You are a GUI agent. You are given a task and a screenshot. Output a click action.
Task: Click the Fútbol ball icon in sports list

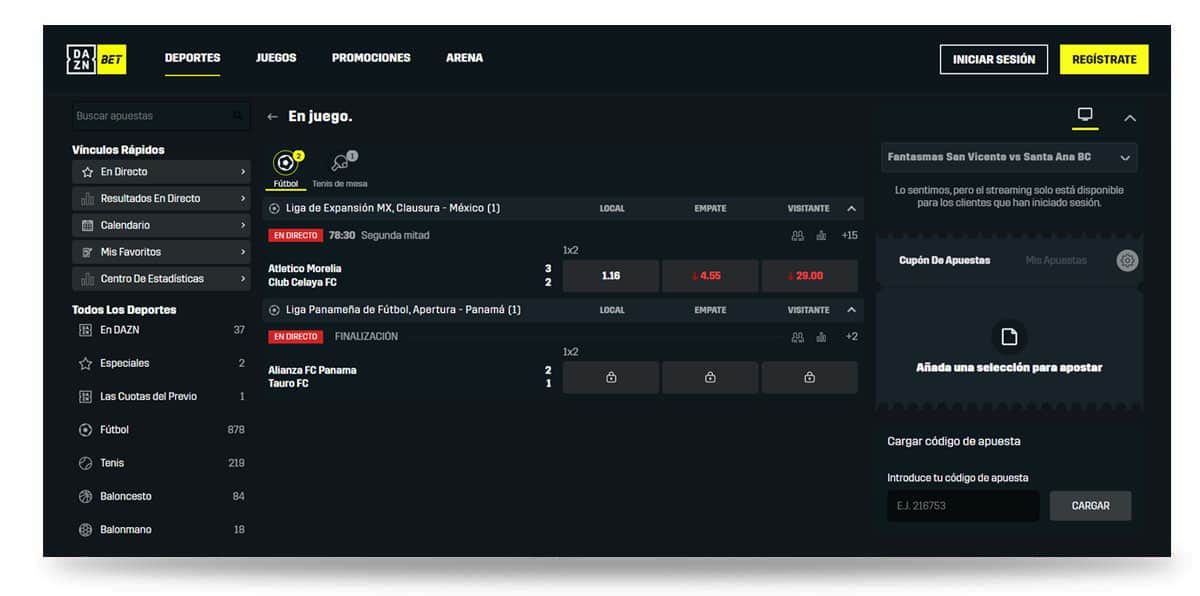point(85,430)
